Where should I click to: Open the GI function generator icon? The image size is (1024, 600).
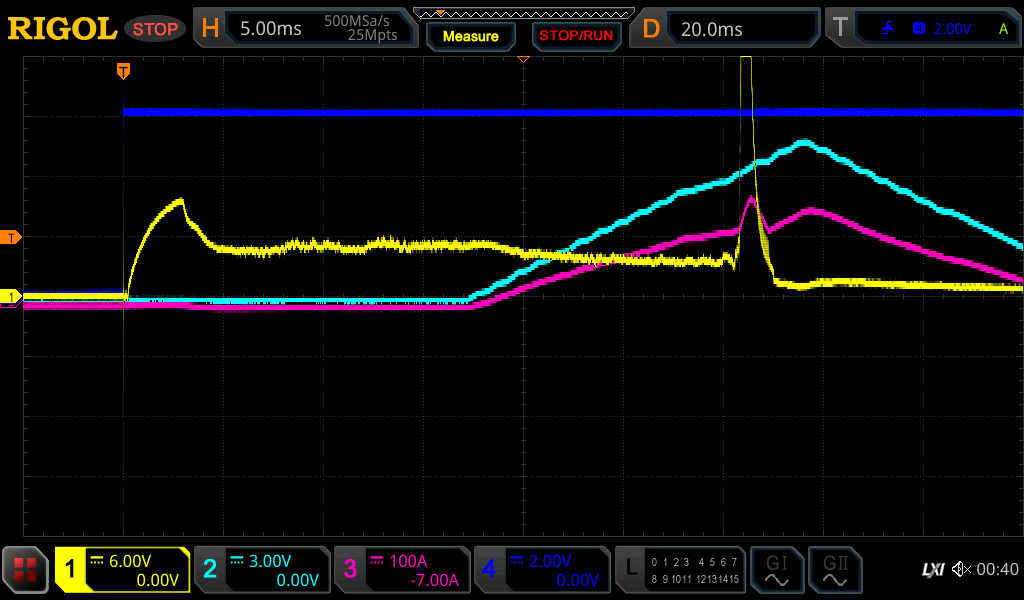776,570
